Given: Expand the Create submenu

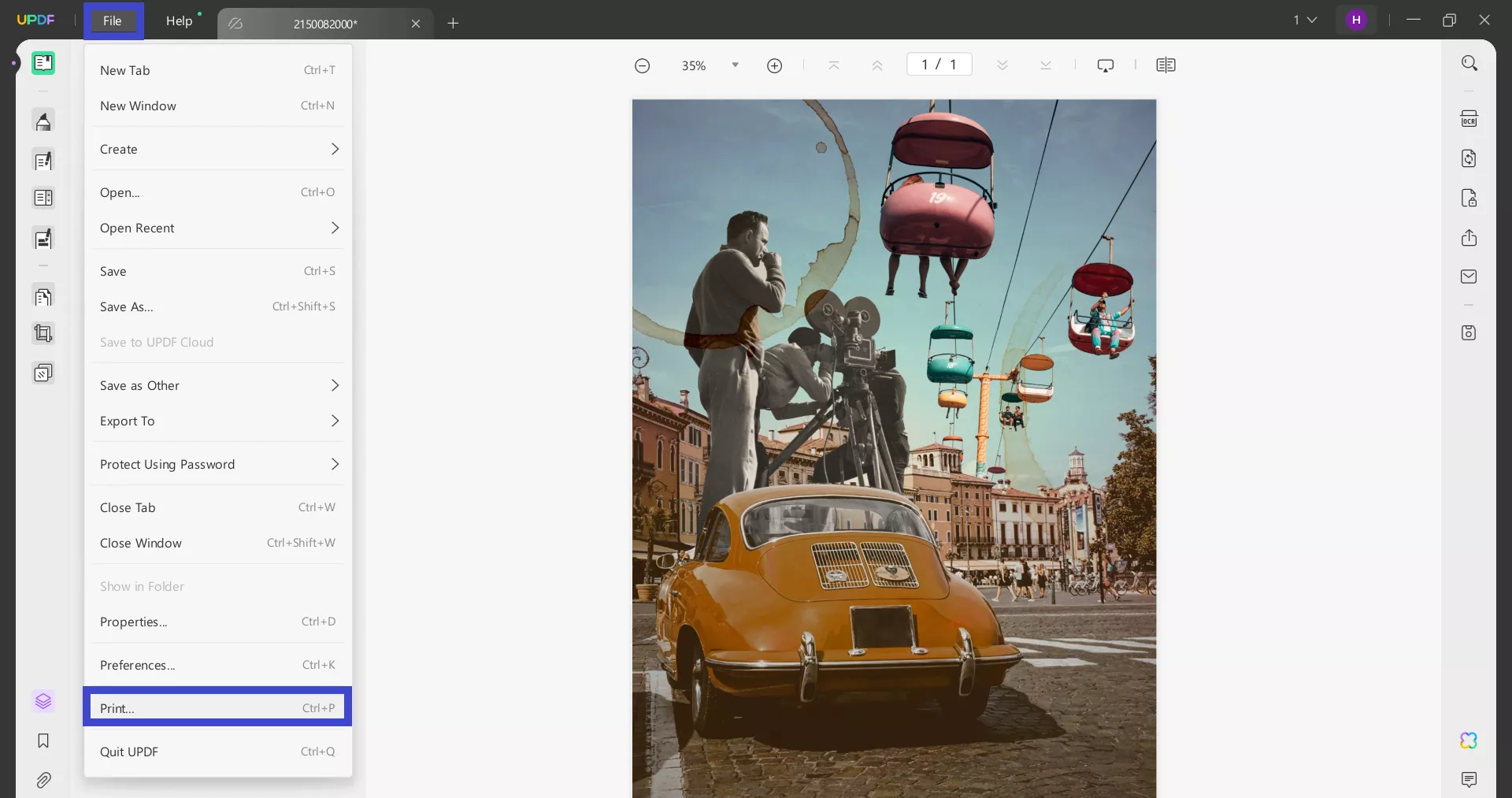Looking at the screenshot, I should point(217,149).
